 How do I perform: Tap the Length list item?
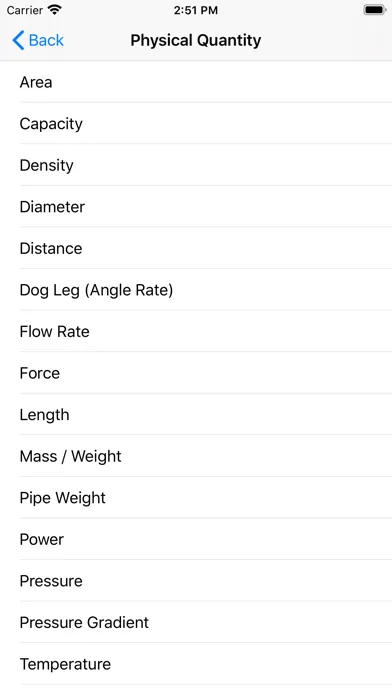click(196, 415)
